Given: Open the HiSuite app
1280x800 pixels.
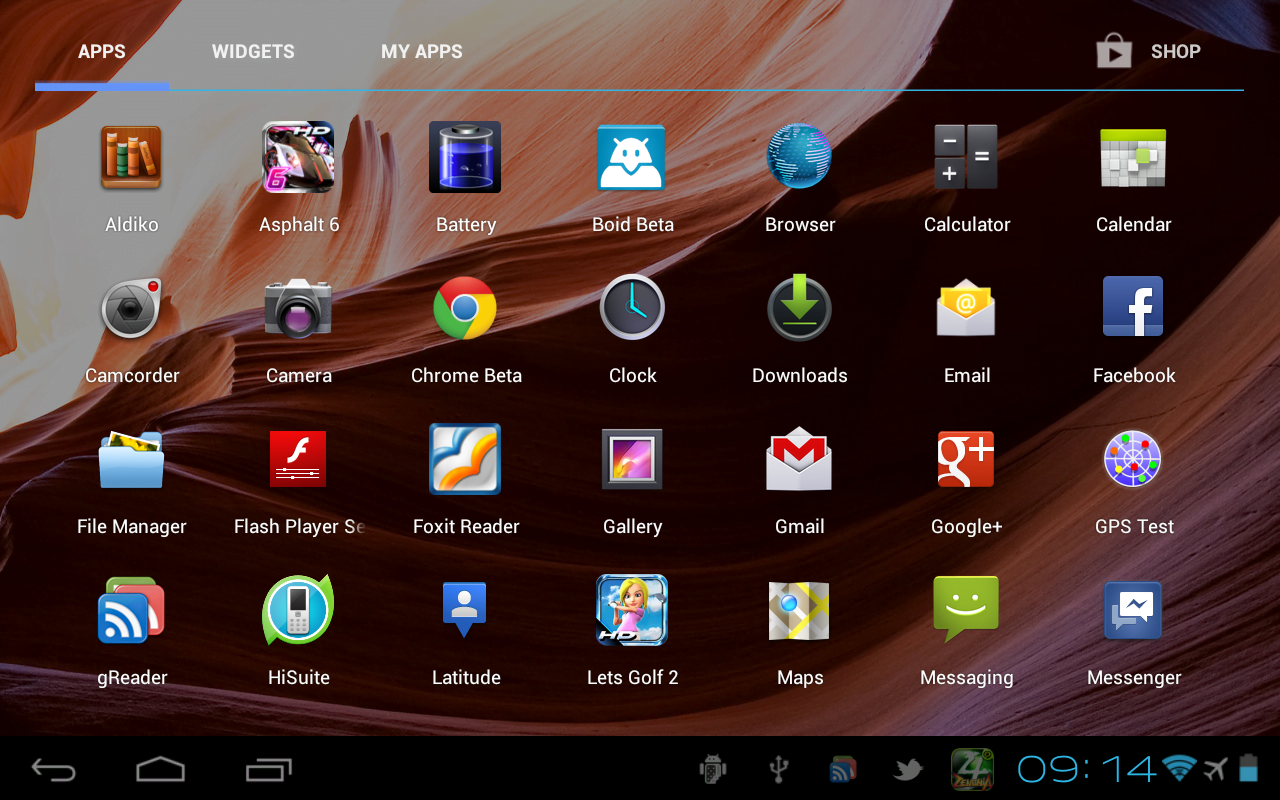Looking at the screenshot, I should [x=298, y=611].
